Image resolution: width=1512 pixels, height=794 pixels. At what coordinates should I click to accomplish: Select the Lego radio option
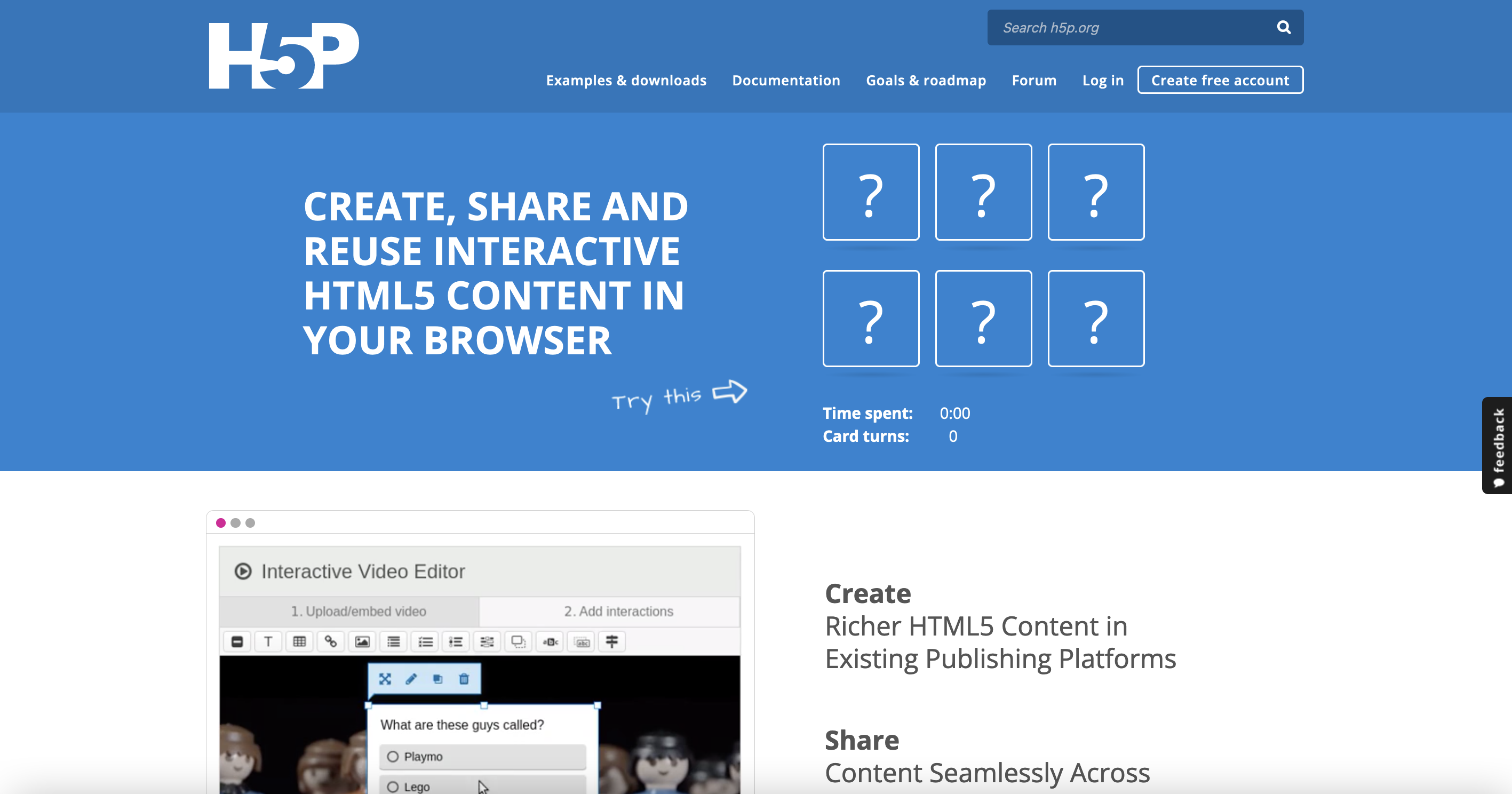tap(393, 787)
